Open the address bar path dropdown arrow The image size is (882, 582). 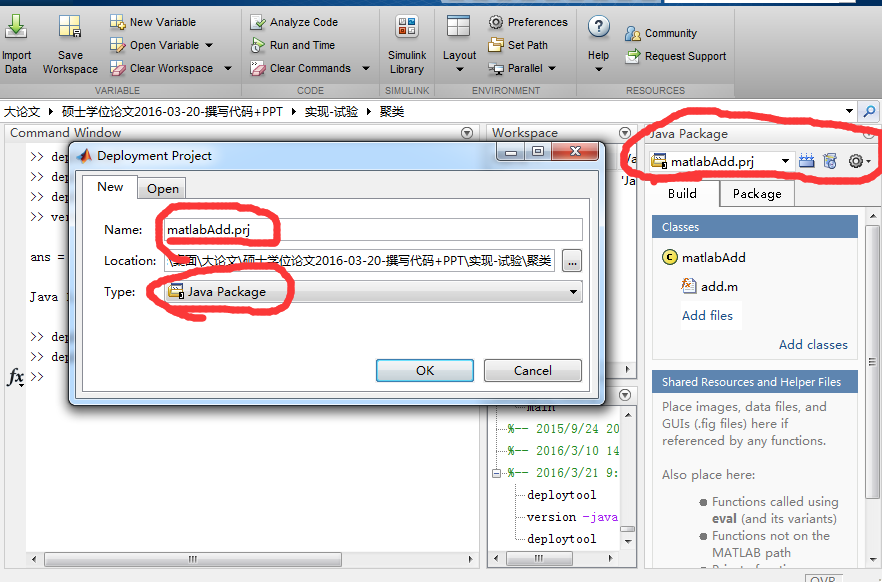point(849,111)
